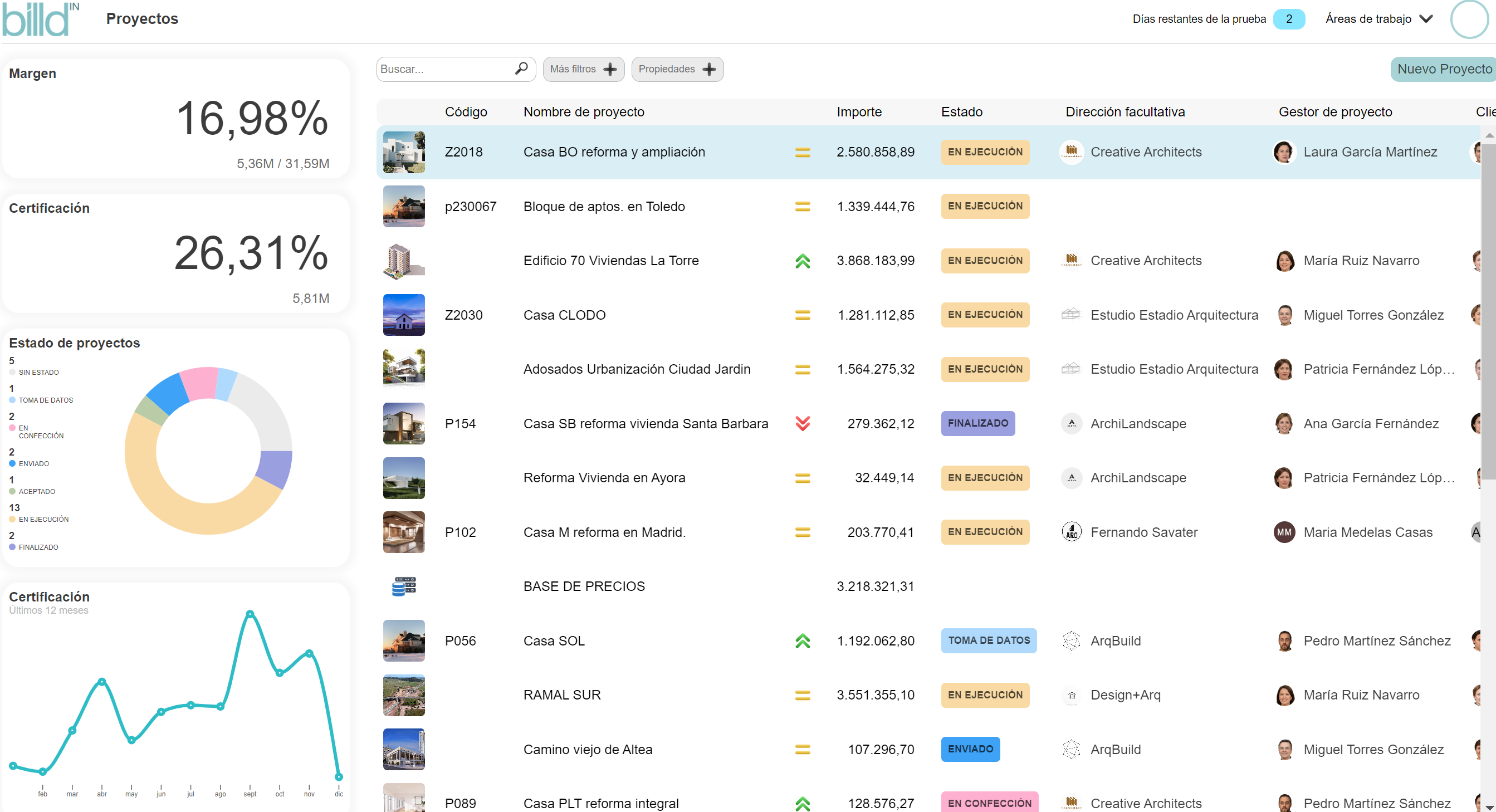The height and width of the screenshot is (812, 1496).
Task: Click the BASE DE PRECIOS database icon
Action: coord(404,586)
